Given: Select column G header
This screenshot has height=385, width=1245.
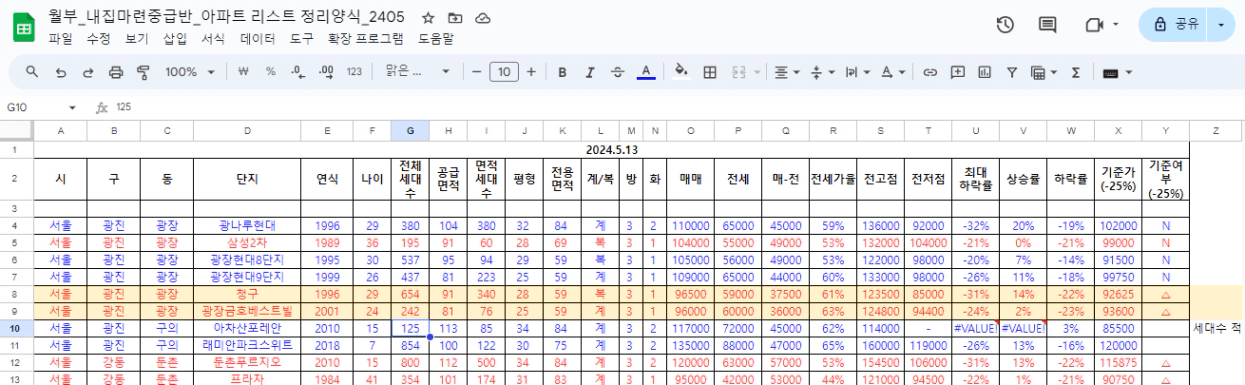Looking at the screenshot, I should pyautogui.click(x=409, y=131).
